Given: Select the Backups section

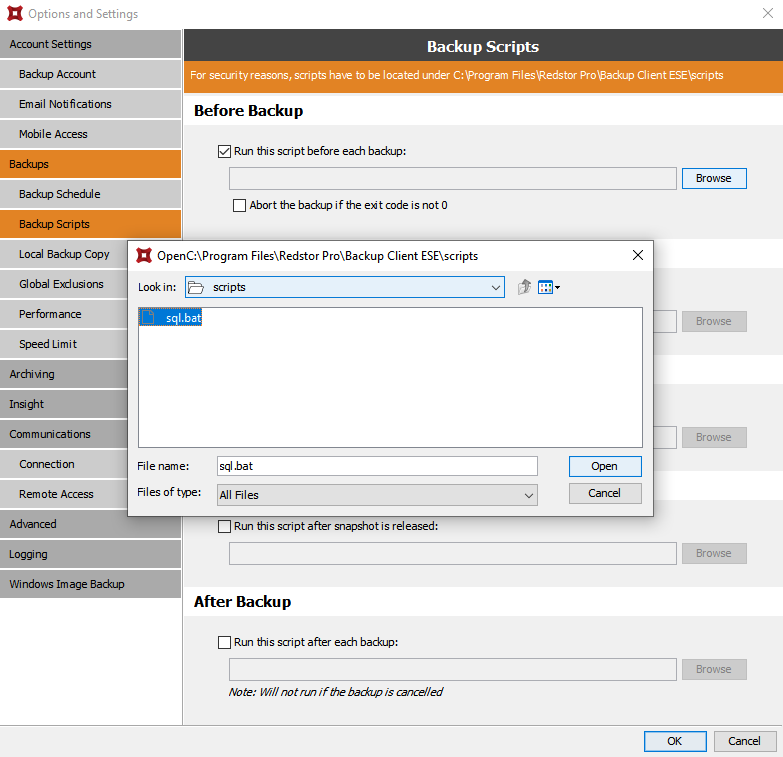Looking at the screenshot, I should pyautogui.click(x=90, y=164).
